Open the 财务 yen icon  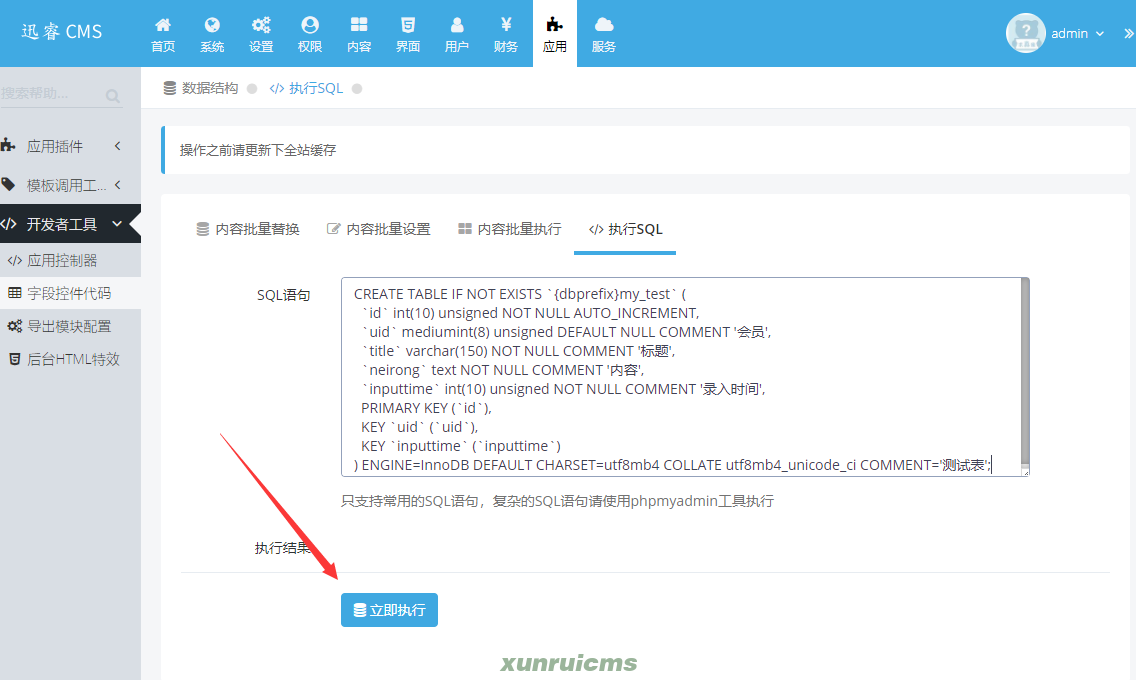pyautogui.click(x=506, y=25)
